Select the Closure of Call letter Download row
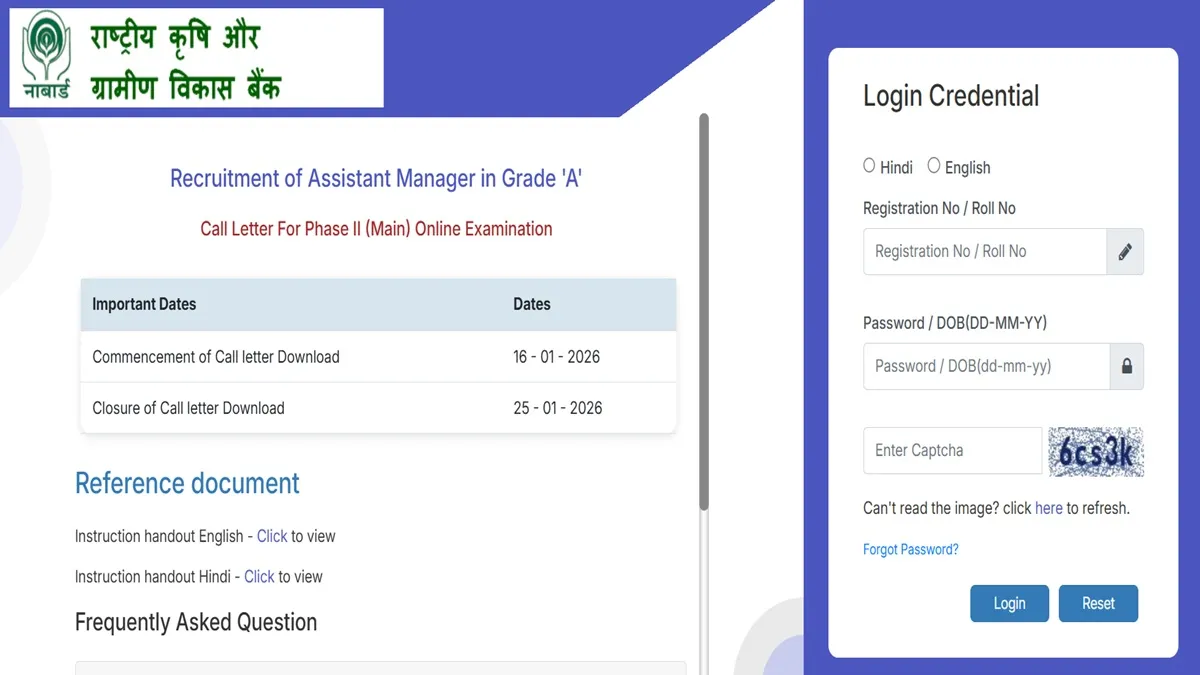The image size is (1200, 675). point(378,408)
